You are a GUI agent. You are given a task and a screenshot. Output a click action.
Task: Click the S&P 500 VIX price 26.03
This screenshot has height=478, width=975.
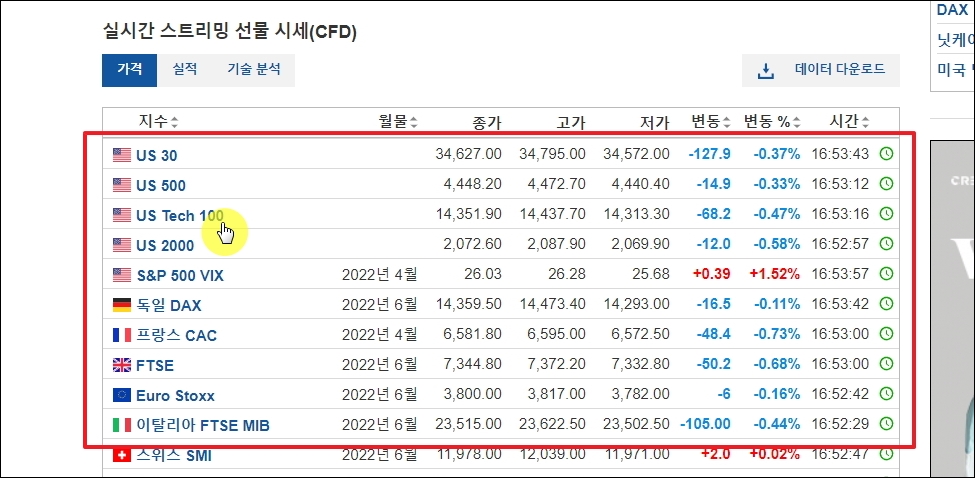pyautogui.click(x=483, y=273)
